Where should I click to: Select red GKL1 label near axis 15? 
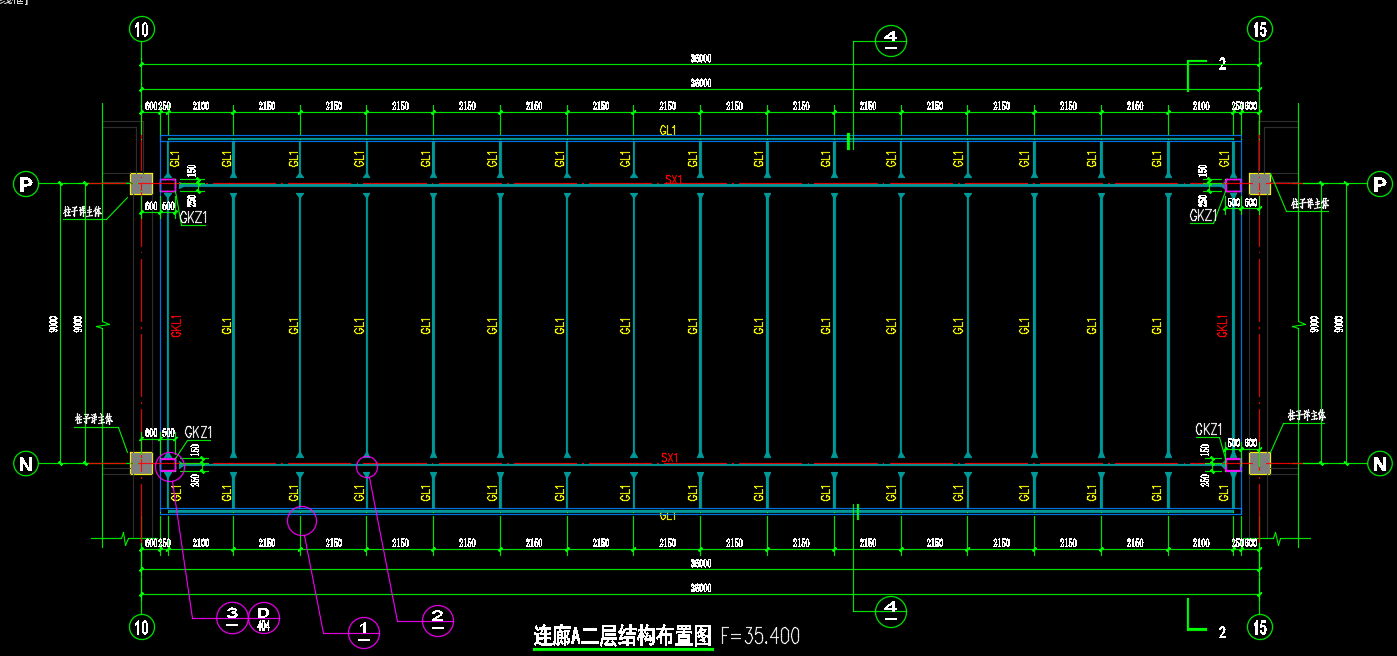coord(1222,327)
